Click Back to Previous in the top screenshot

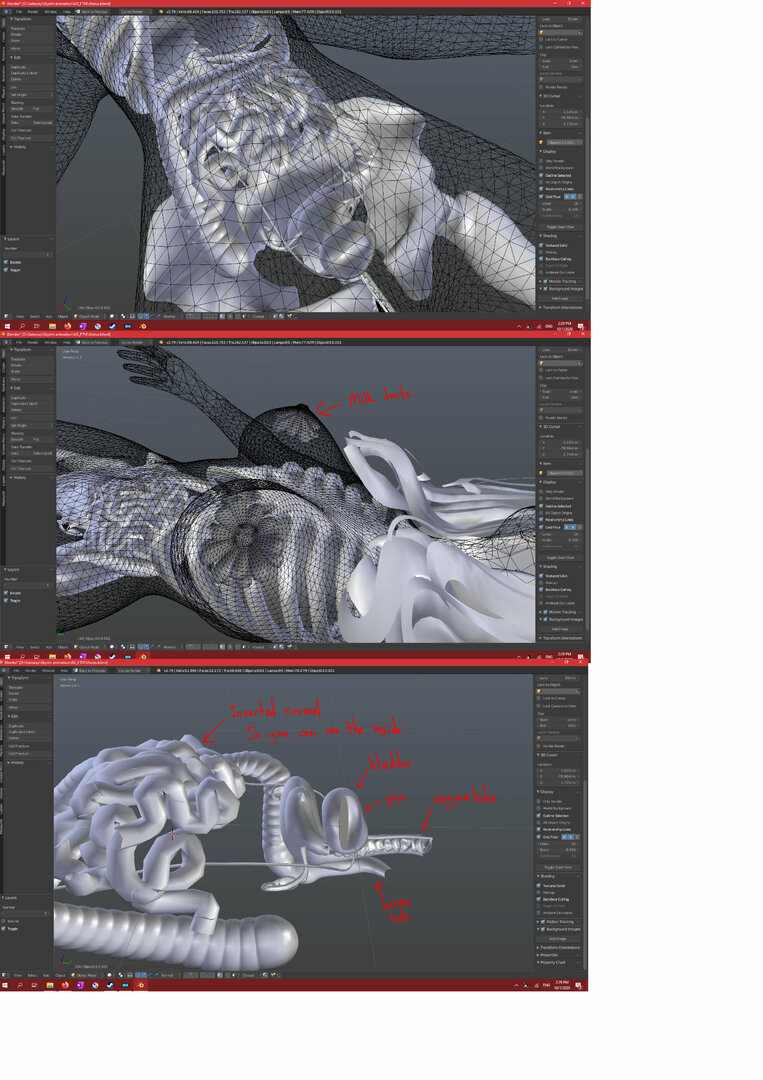click(92, 12)
